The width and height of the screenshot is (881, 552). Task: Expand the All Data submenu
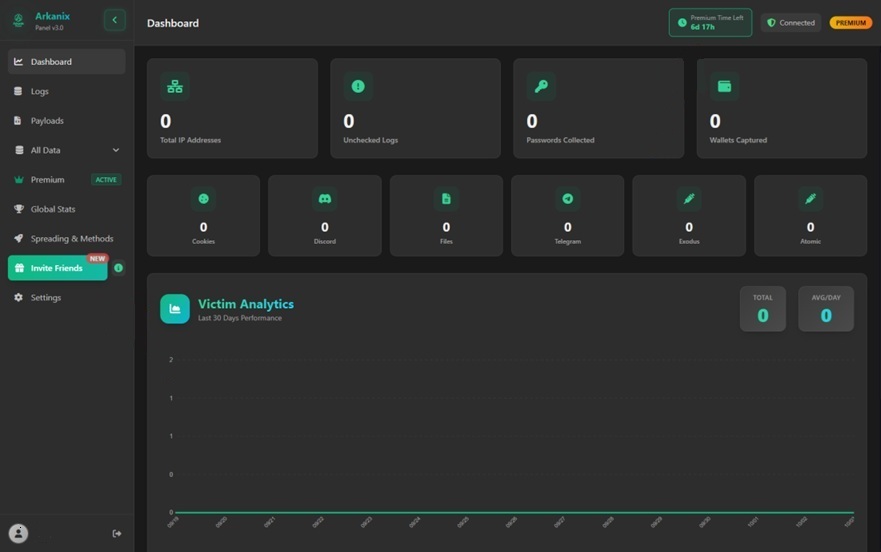click(x=115, y=150)
